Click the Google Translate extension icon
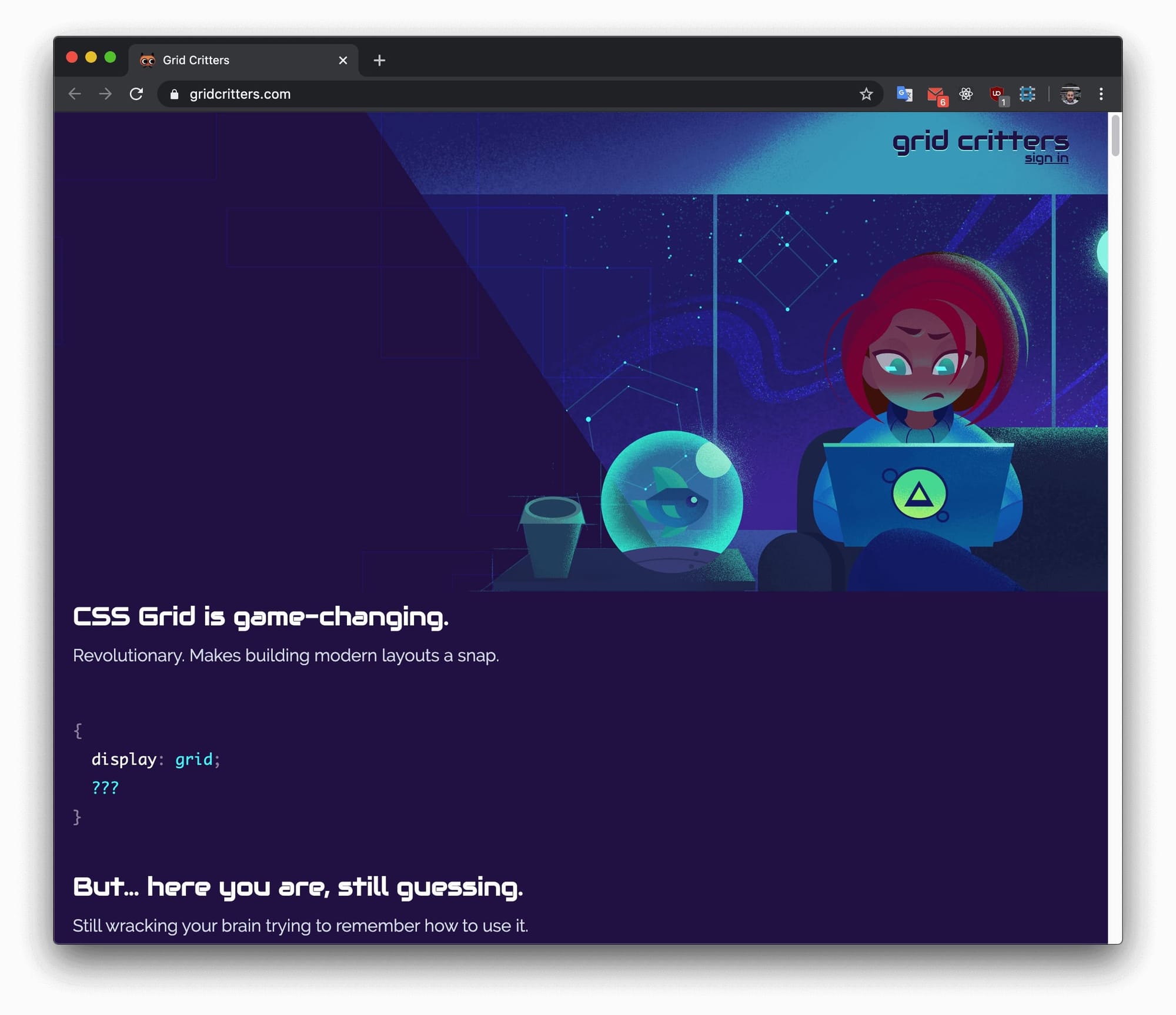Image resolution: width=1176 pixels, height=1015 pixels. point(904,94)
